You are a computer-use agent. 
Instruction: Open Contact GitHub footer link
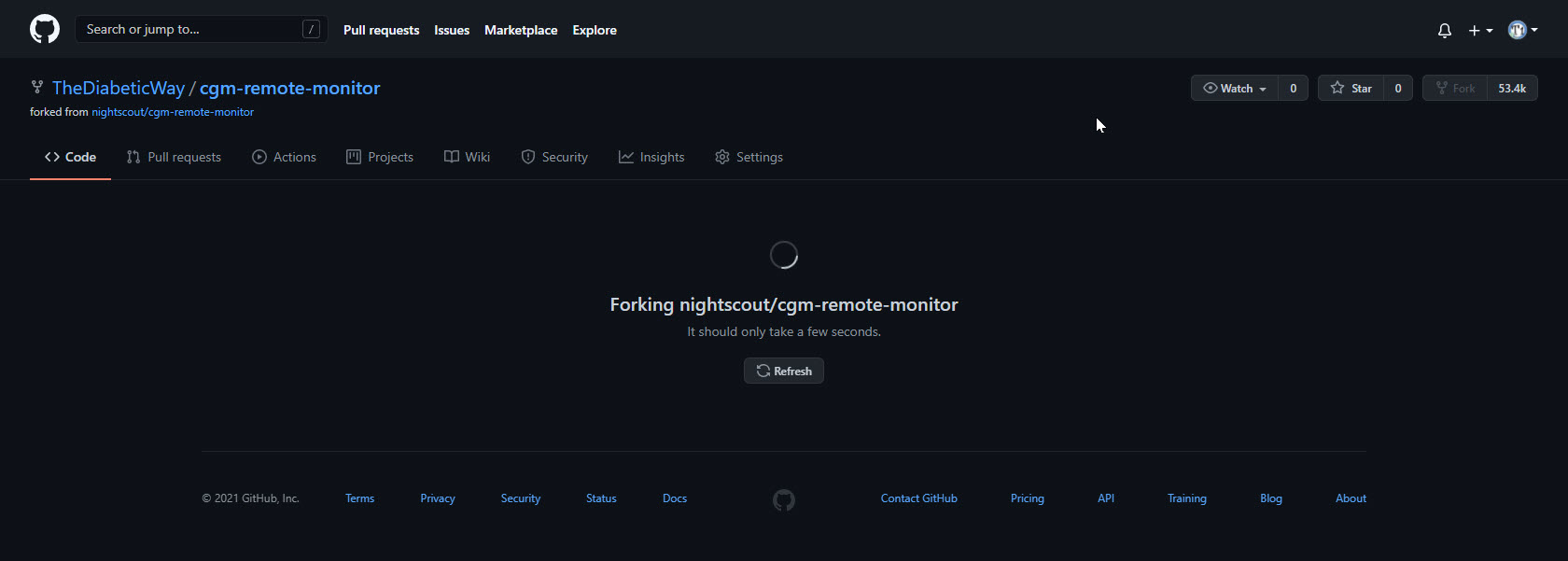click(x=918, y=498)
